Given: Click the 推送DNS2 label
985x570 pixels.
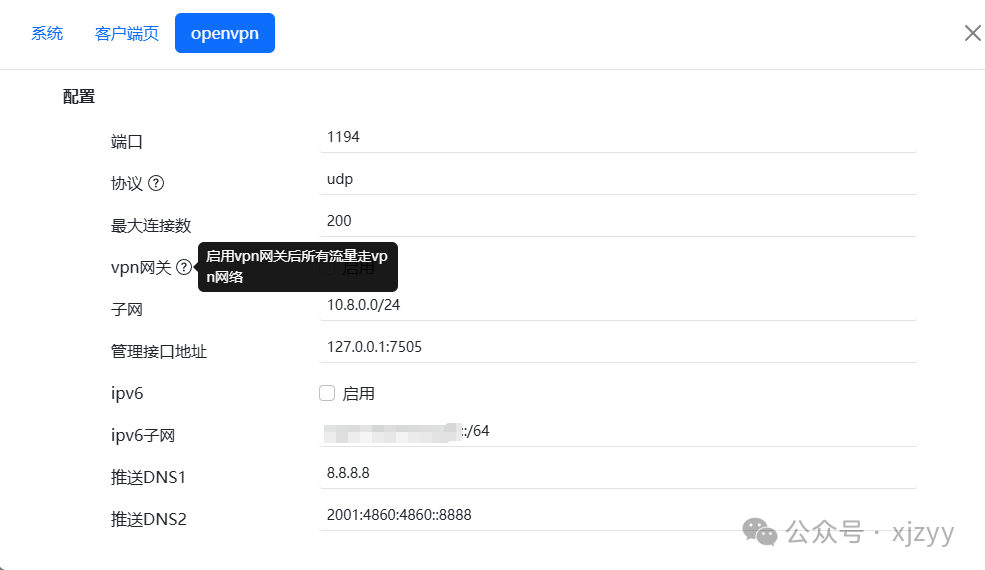Looking at the screenshot, I should [149, 519].
